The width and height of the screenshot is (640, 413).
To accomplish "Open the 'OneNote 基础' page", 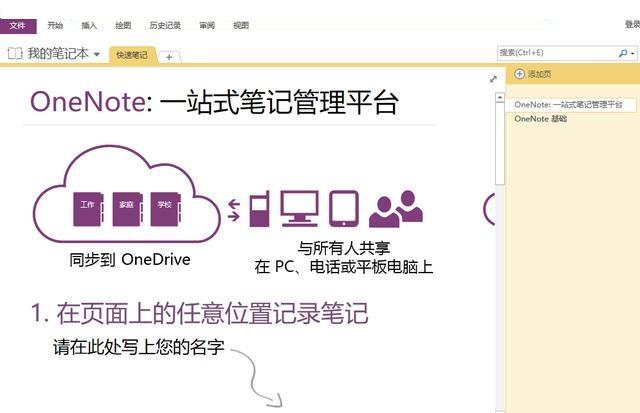I will 540,119.
